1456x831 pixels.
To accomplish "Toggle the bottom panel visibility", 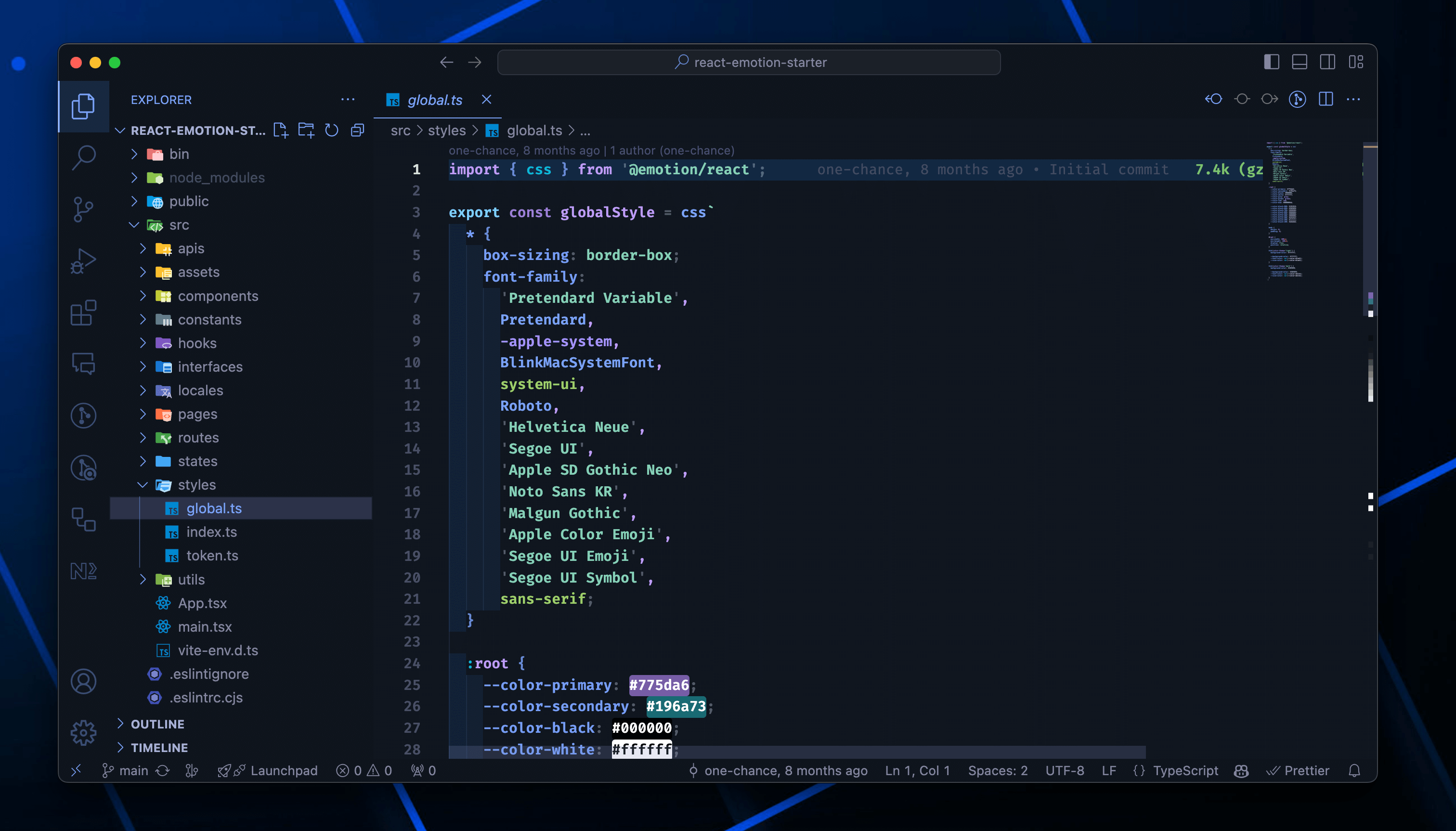I will pyautogui.click(x=1300, y=62).
